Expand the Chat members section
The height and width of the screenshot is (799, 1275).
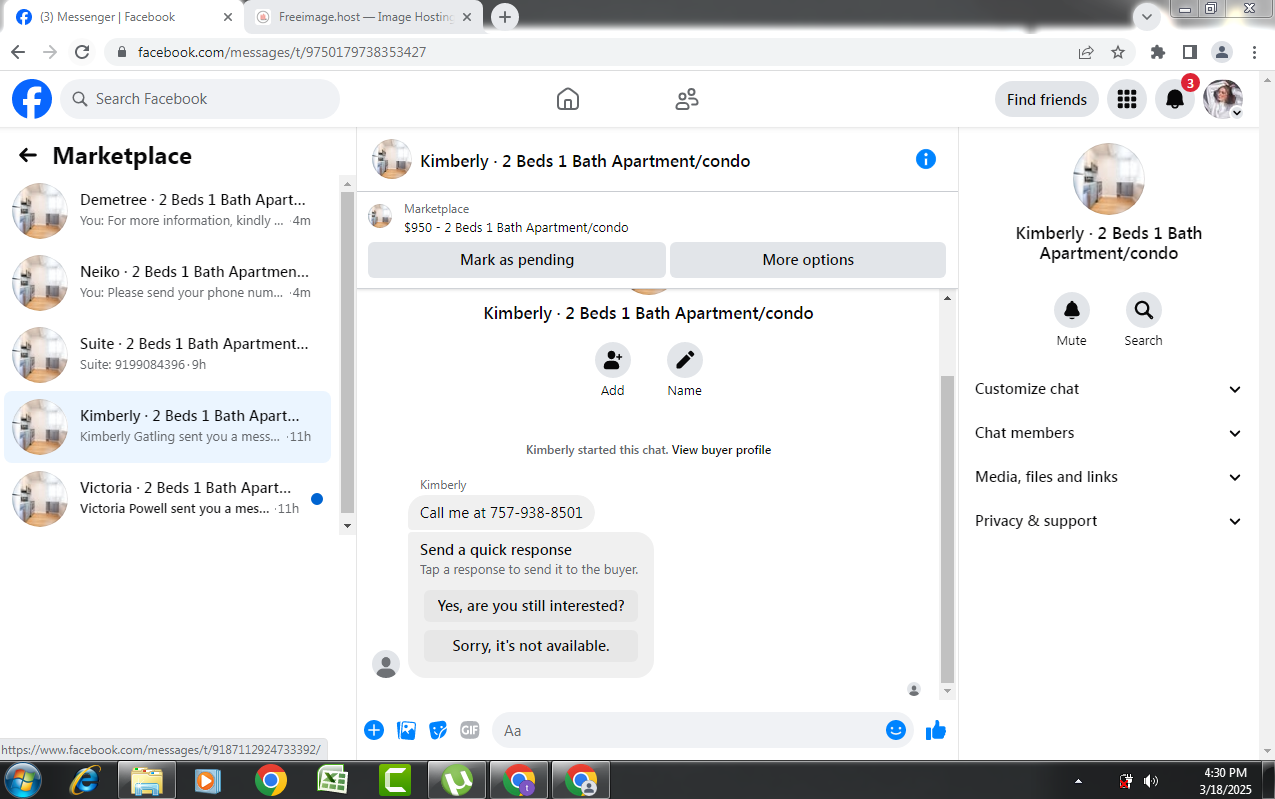coord(1108,433)
